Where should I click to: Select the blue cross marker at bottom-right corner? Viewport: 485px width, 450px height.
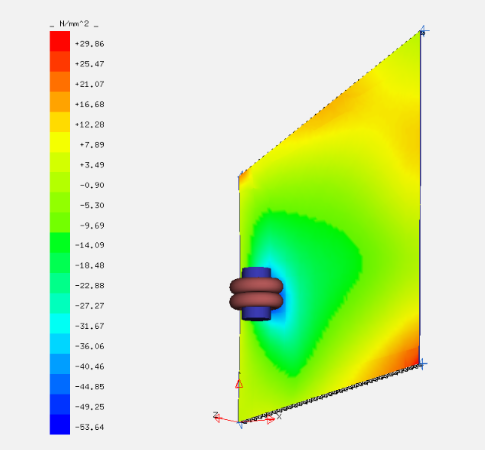pos(421,364)
